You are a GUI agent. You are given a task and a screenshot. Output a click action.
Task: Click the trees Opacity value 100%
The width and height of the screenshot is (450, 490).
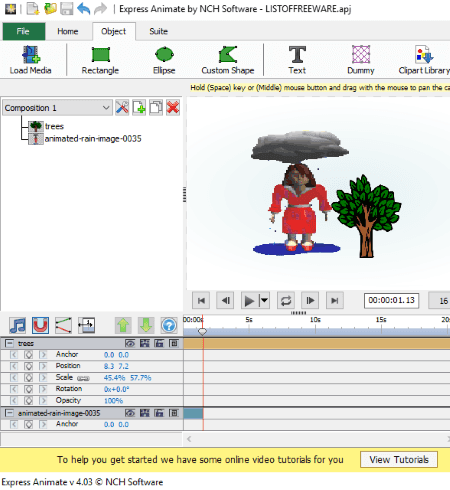pyautogui.click(x=113, y=401)
